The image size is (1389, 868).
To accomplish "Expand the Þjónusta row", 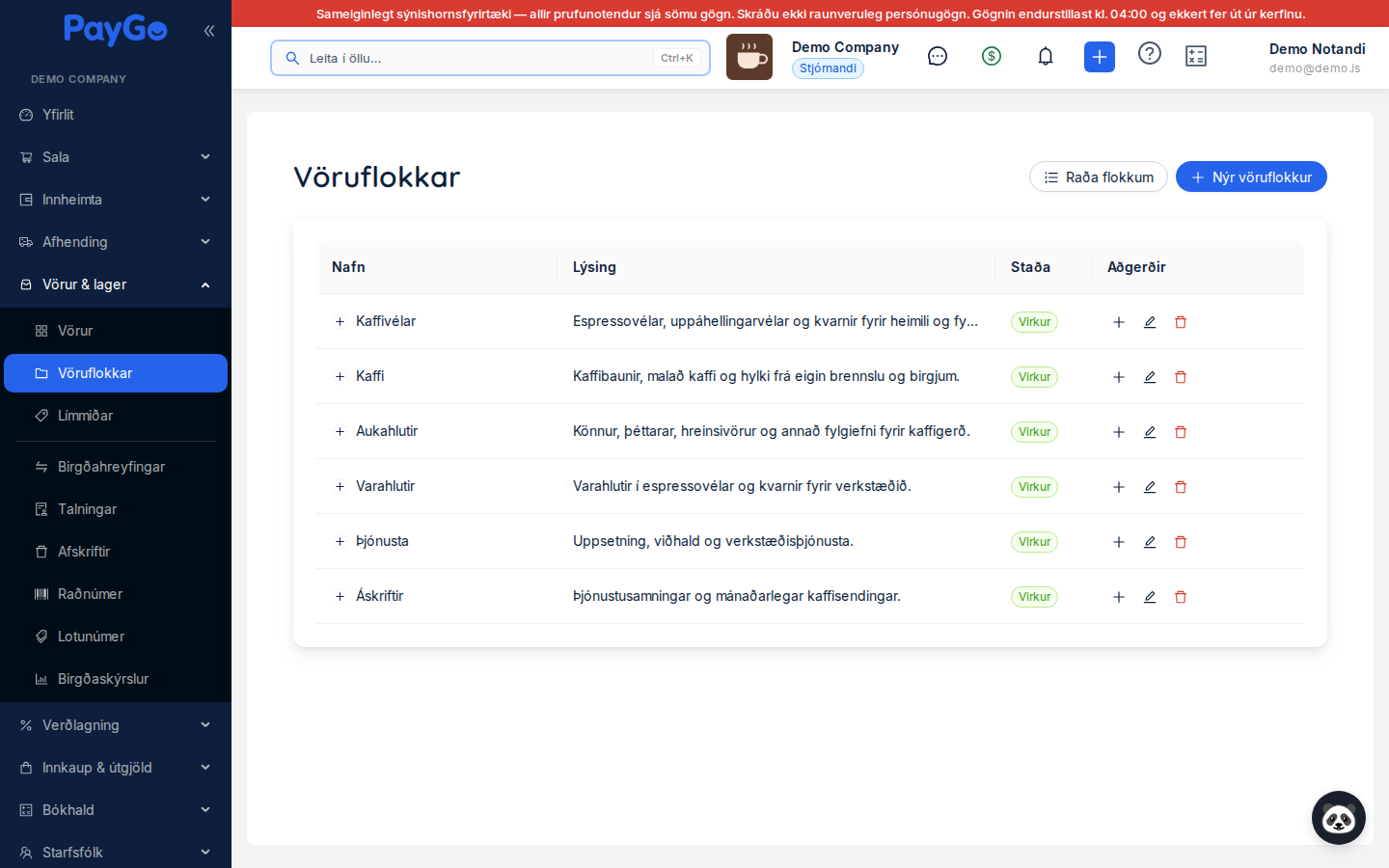I will tap(340, 542).
